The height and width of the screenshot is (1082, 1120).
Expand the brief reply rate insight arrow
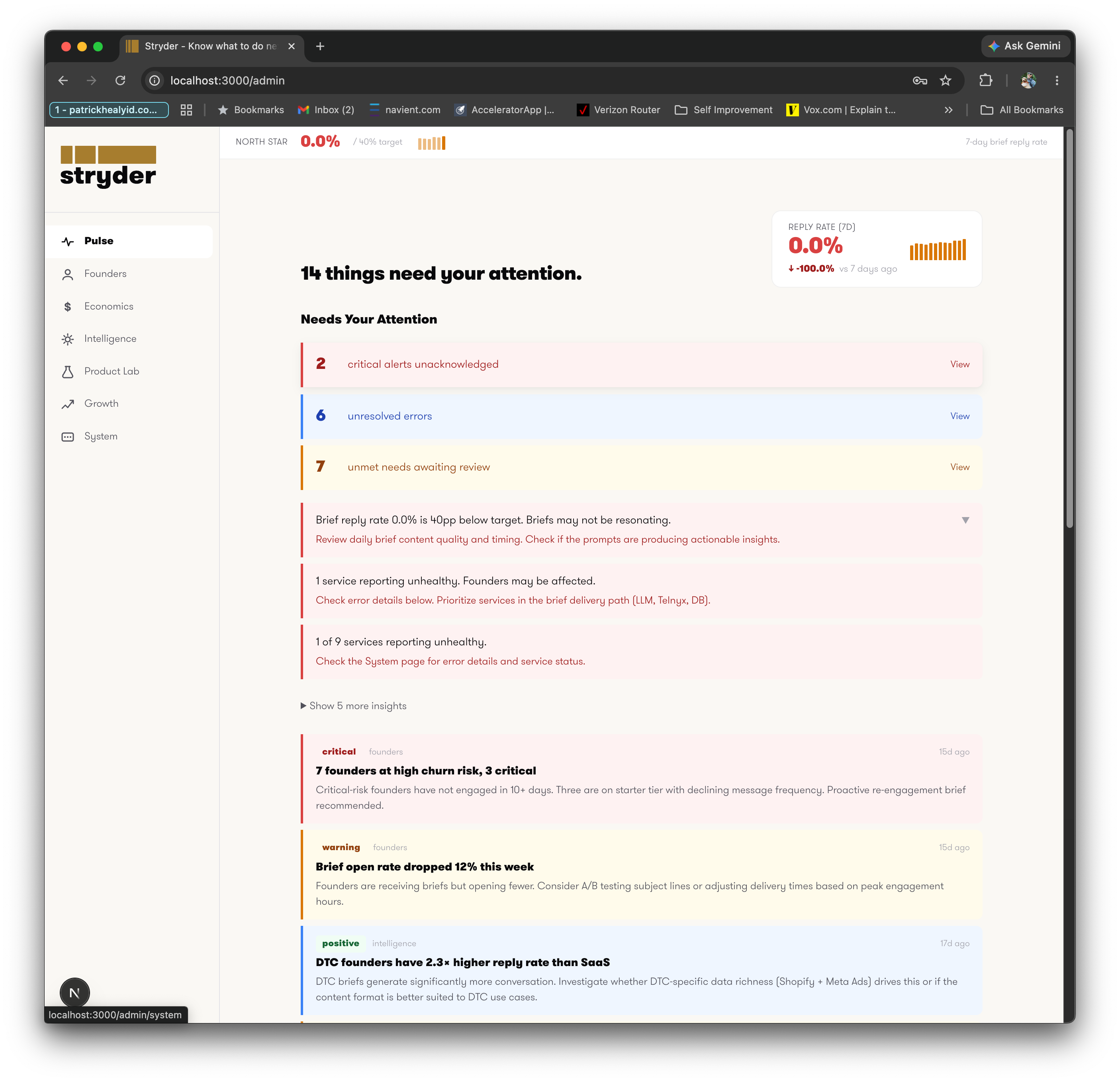(x=965, y=520)
